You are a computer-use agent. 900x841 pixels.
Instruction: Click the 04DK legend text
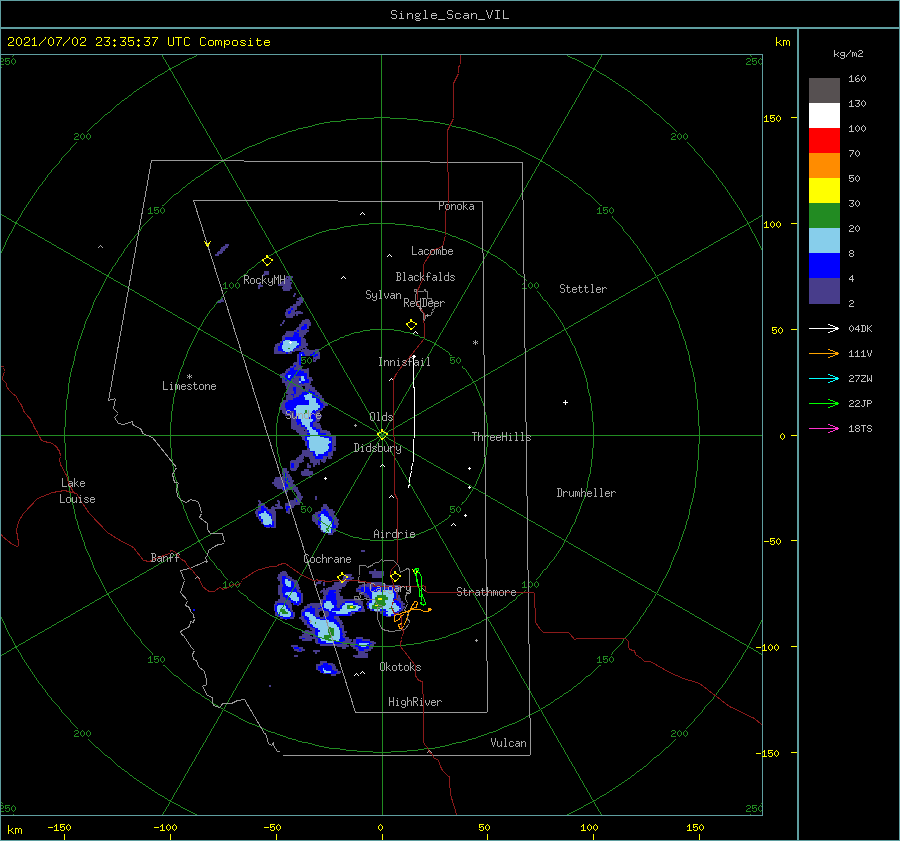[860, 328]
